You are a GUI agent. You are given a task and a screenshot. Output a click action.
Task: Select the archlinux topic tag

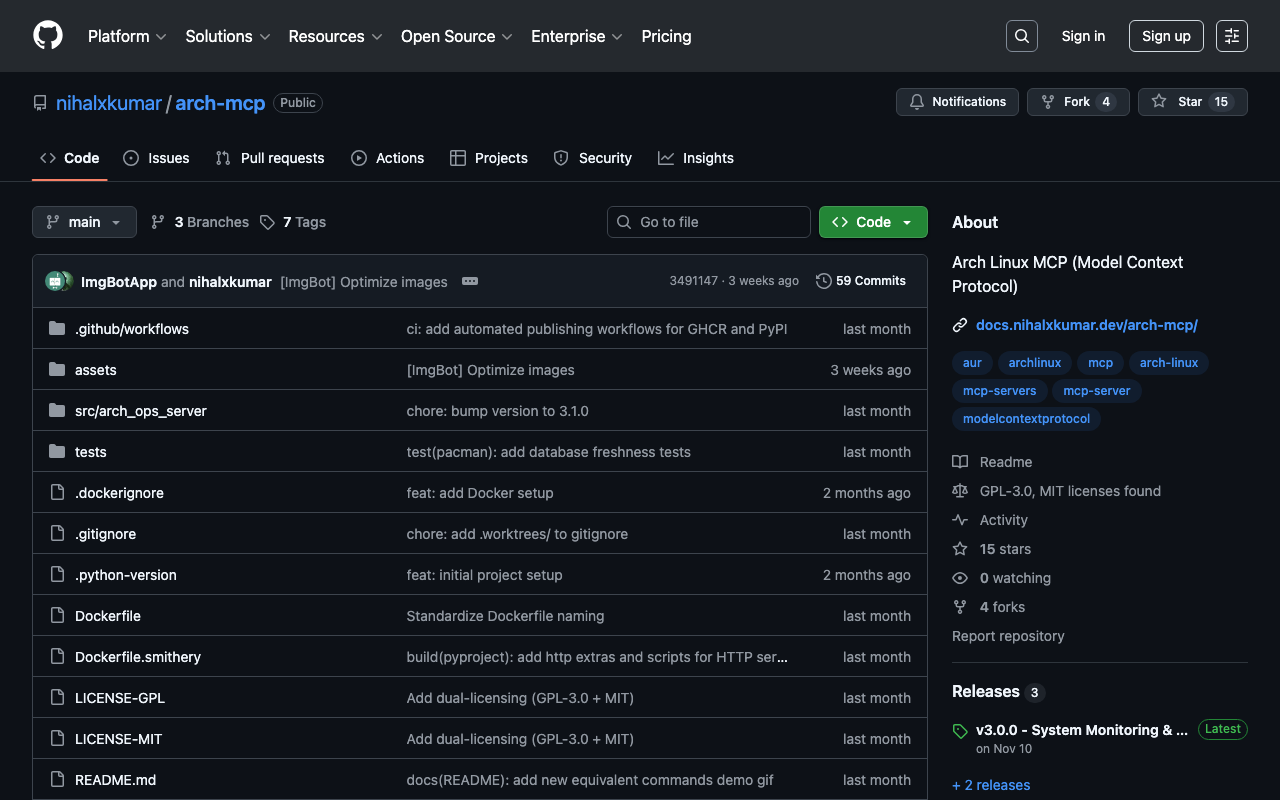[1034, 363]
